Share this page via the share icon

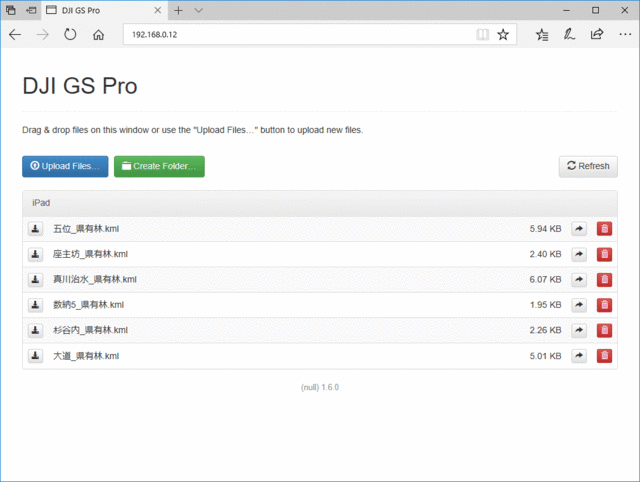pos(597,35)
